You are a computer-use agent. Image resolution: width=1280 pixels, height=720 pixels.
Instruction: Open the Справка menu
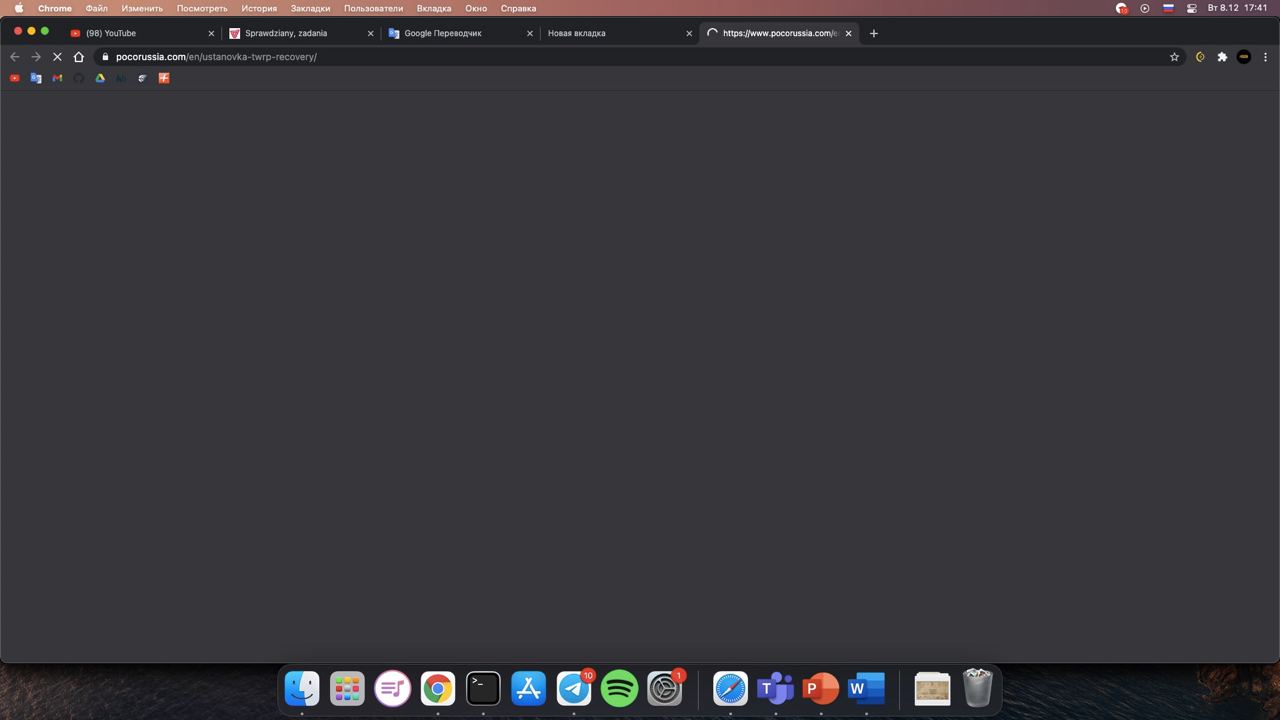pyautogui.click(x=518, y=8)
